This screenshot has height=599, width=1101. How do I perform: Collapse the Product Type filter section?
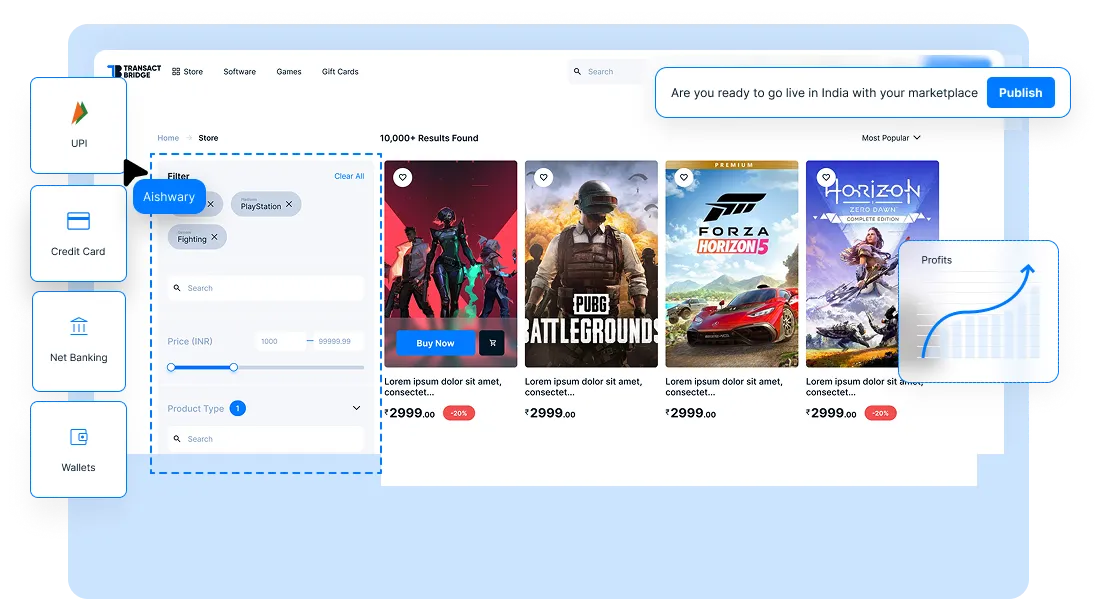356,408
